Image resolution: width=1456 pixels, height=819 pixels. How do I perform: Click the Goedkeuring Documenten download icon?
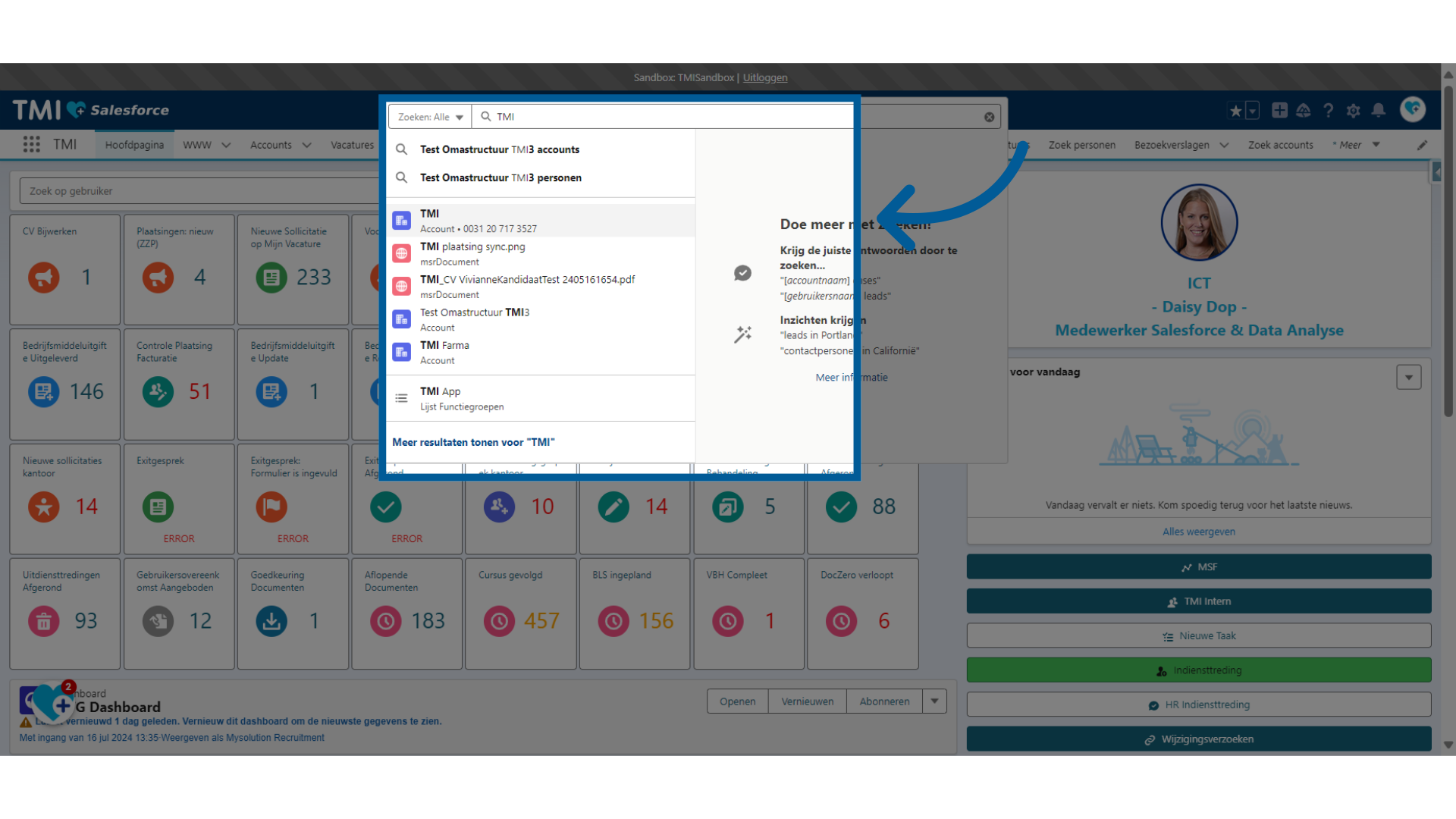271,621
